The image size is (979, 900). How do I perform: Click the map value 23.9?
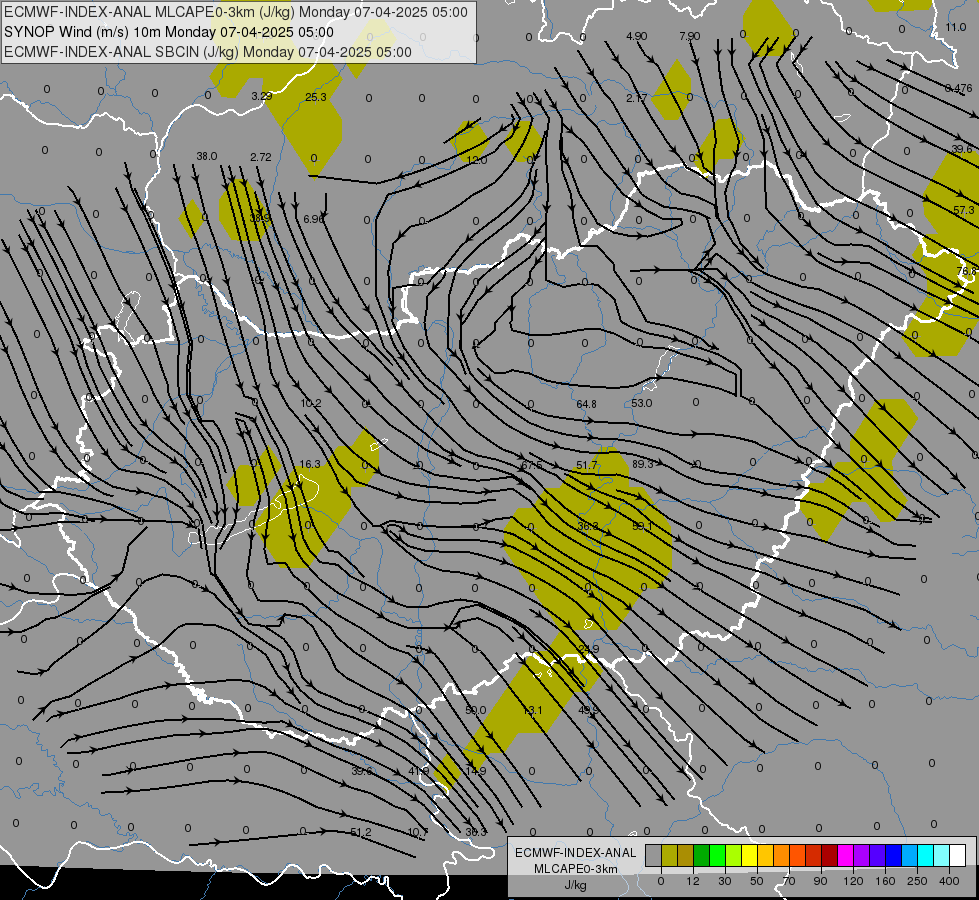coord(589,649)
